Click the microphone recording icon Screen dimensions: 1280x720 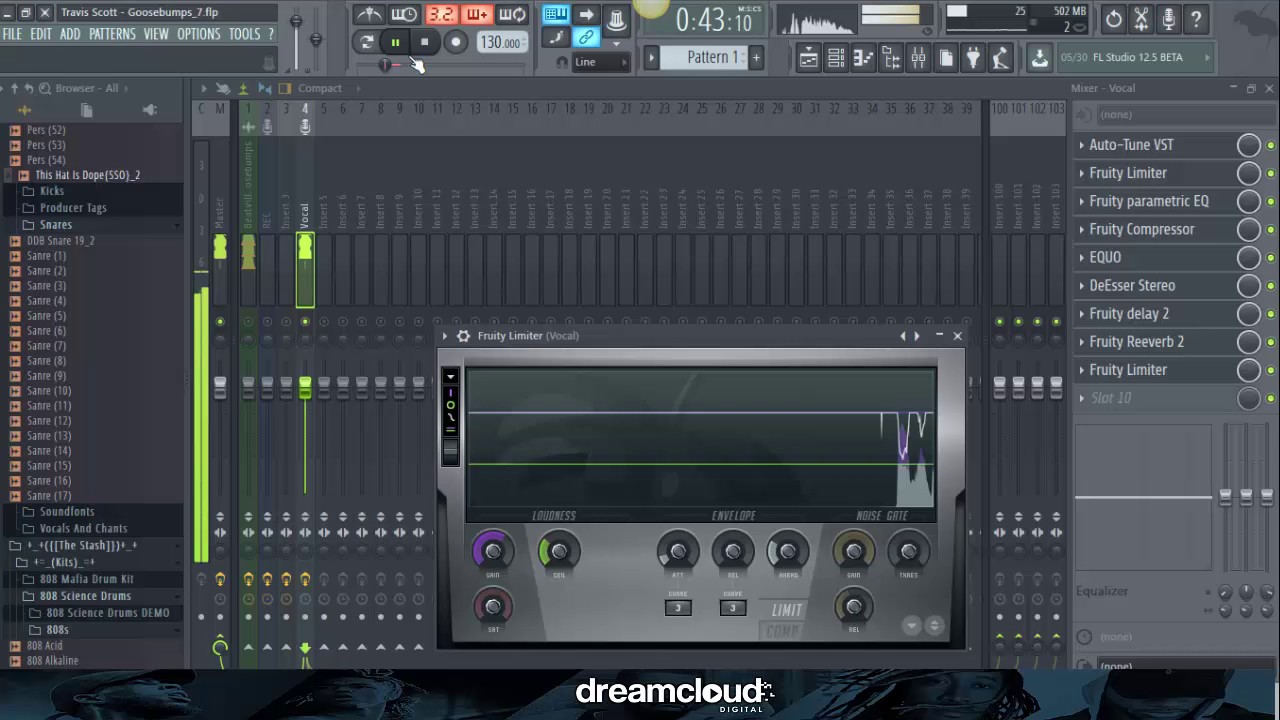1168,19
